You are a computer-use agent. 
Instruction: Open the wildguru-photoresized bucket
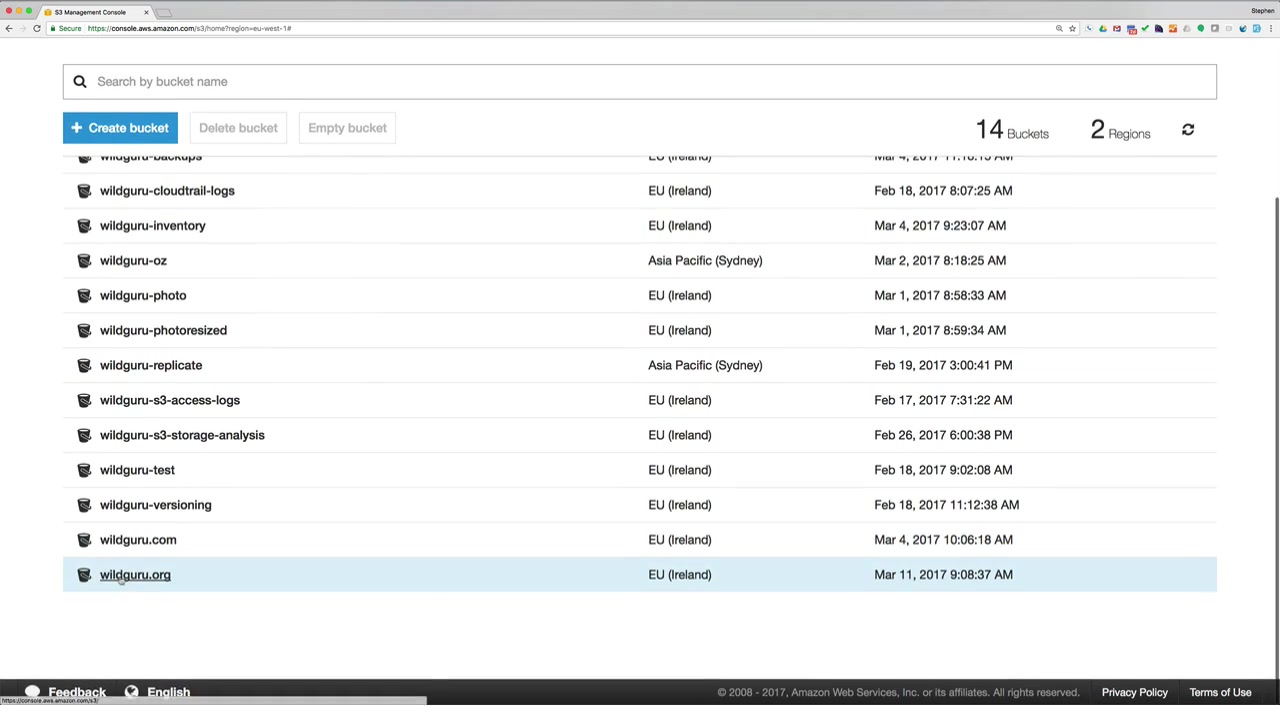click(163, 331)
